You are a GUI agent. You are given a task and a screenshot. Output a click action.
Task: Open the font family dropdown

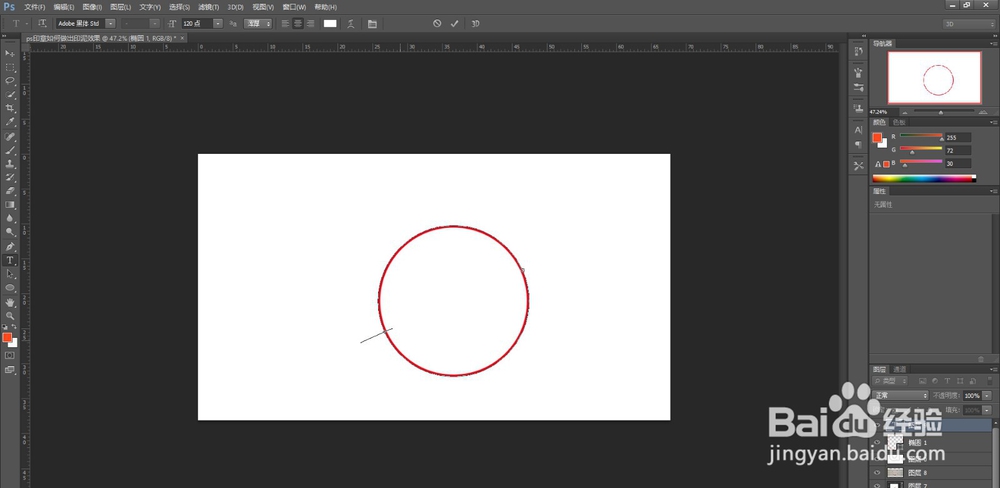(x=110, y=24)
